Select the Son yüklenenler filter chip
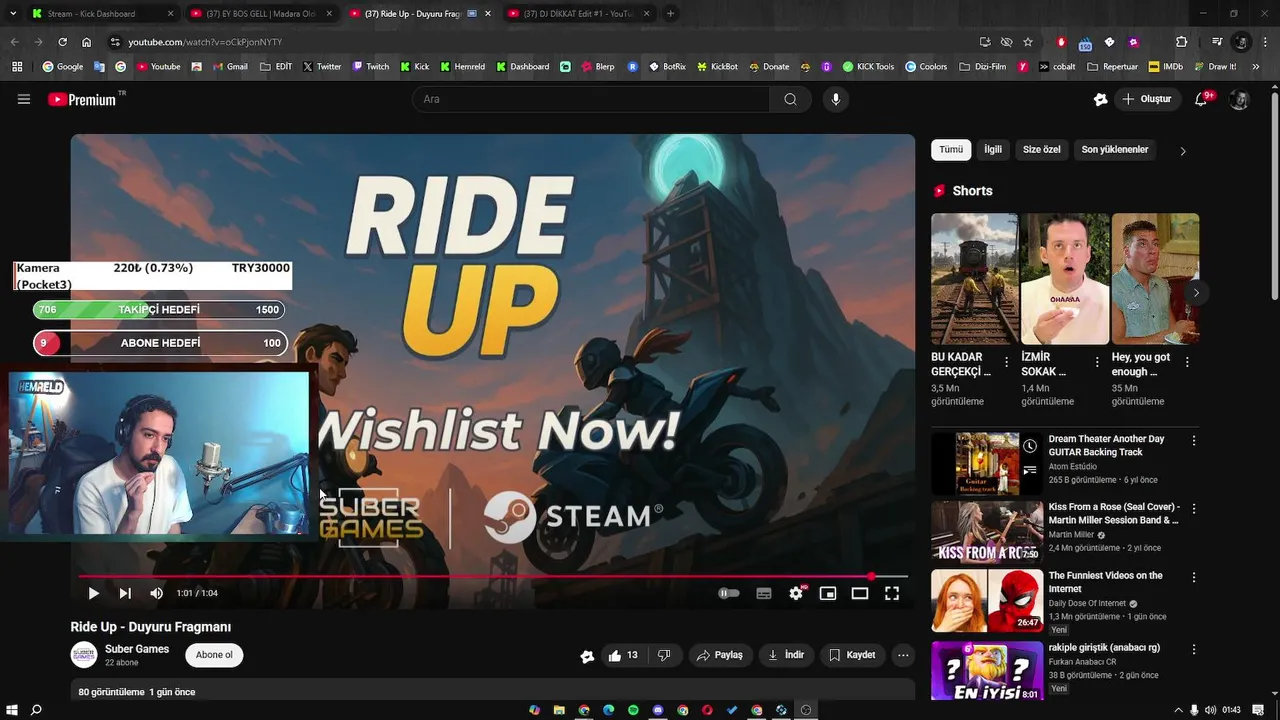Viewport: 1280px width, 720px height. click(x=1115, y=149)
